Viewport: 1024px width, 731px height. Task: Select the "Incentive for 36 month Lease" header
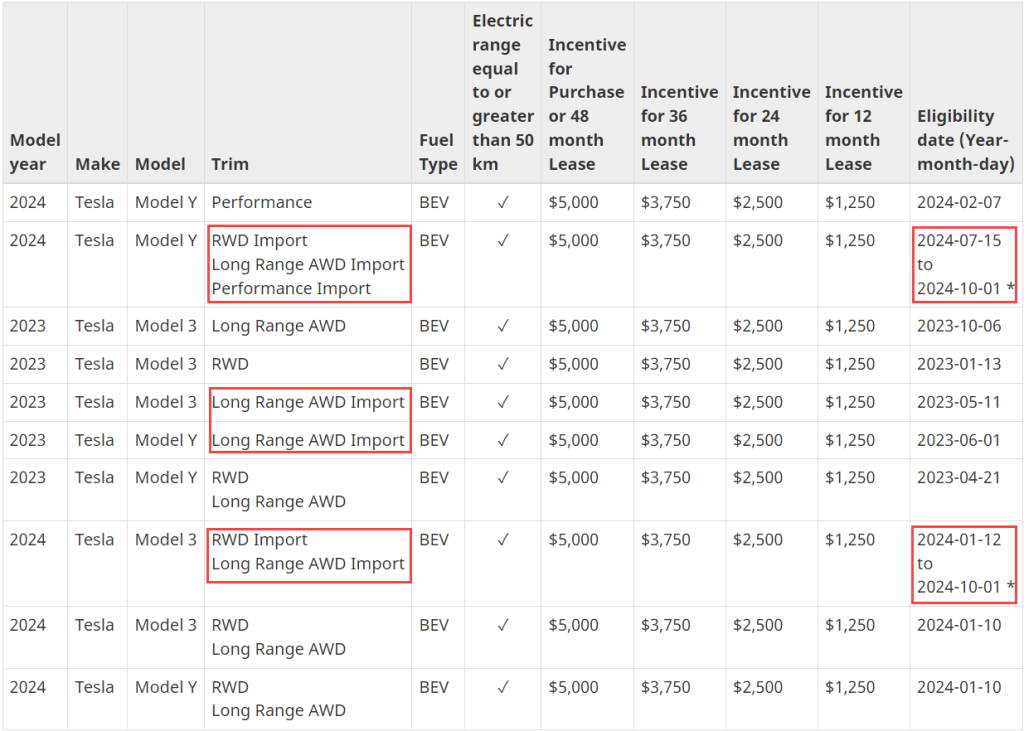coord(679,128)
